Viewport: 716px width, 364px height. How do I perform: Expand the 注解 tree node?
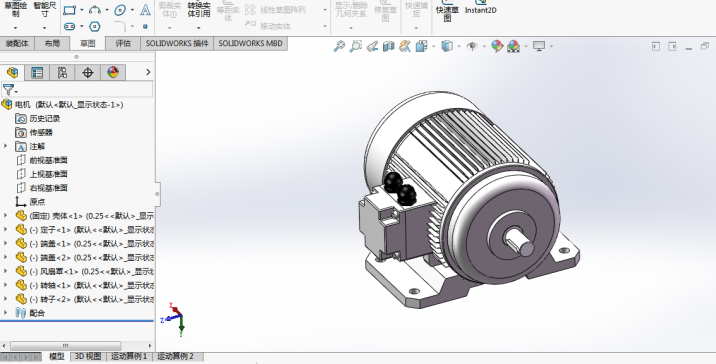click(5, 146)
